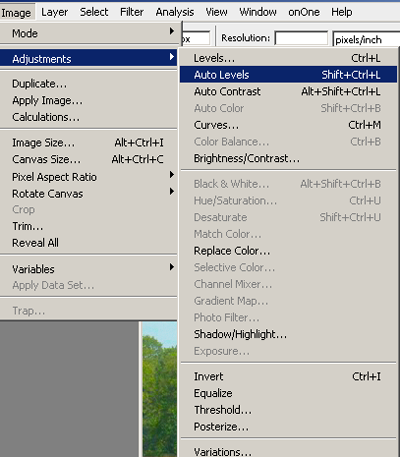
Task: Open Replace Color adjustment
Action: tap(289, 251)
